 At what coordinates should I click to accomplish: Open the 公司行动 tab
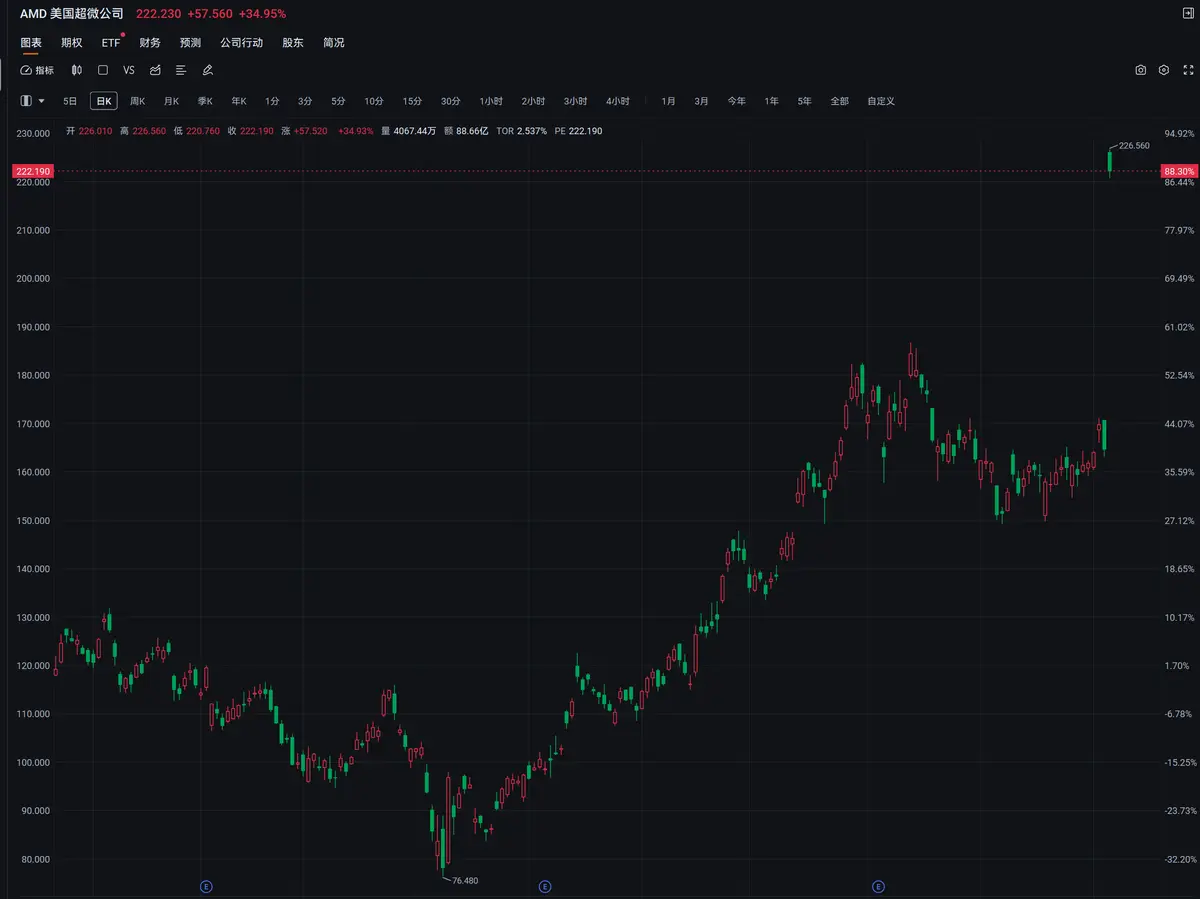(241, 43)
